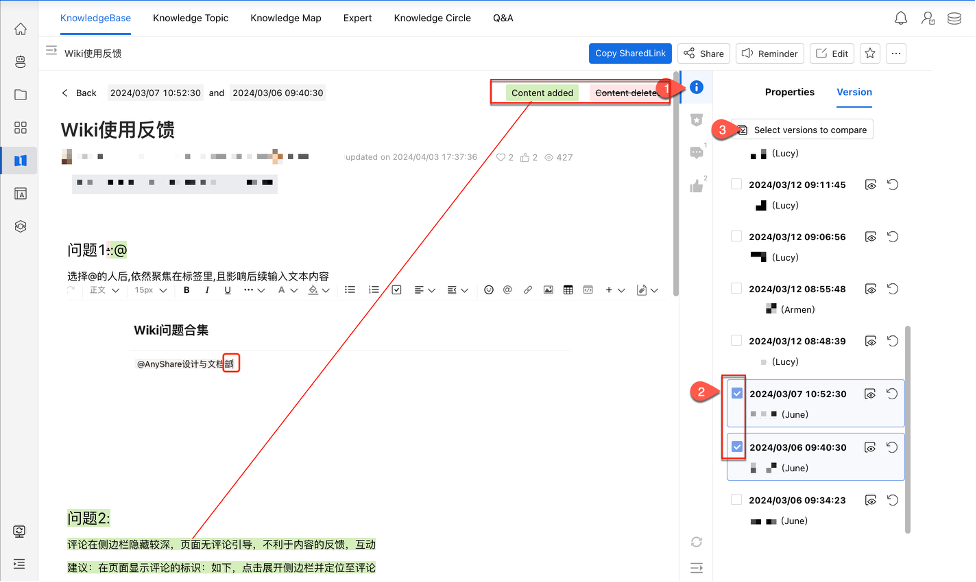Uncheck the 2024/03/07 10:52:30 version checkbox
The image size is (976, 582).
pyautogui.click(x=737, y=394)
